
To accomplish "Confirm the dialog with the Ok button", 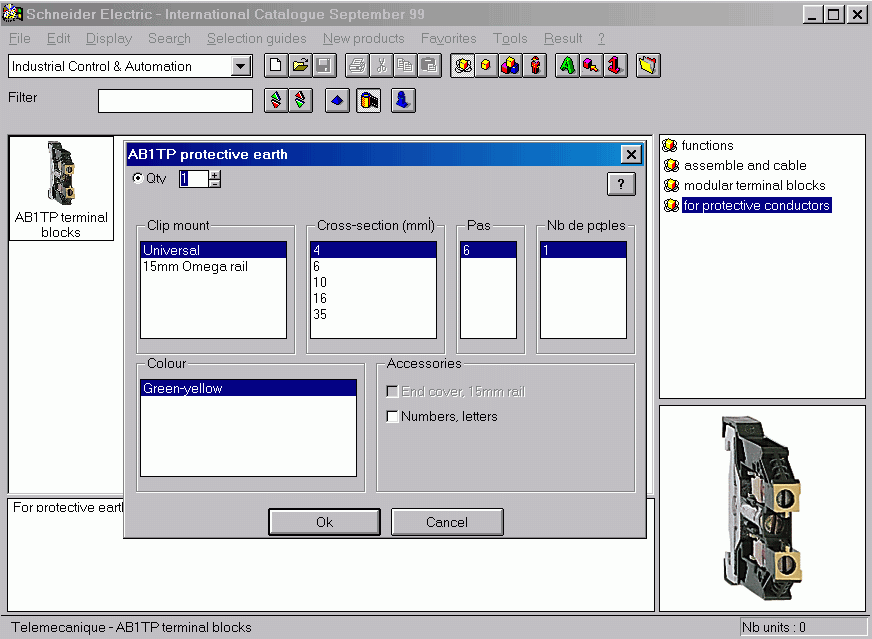I will point(325,522).
